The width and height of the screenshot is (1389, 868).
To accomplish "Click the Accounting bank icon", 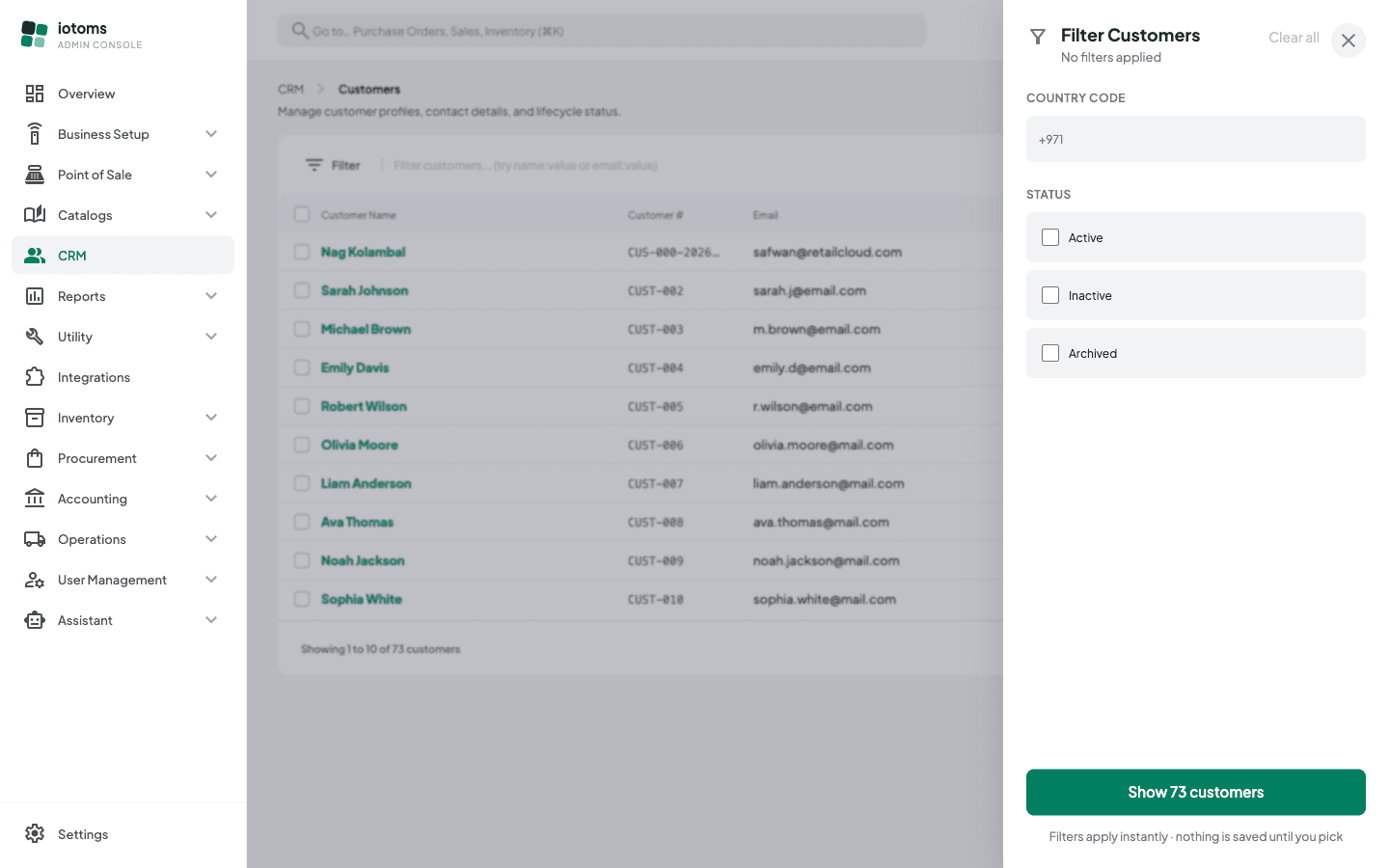I will click(35, 499).
